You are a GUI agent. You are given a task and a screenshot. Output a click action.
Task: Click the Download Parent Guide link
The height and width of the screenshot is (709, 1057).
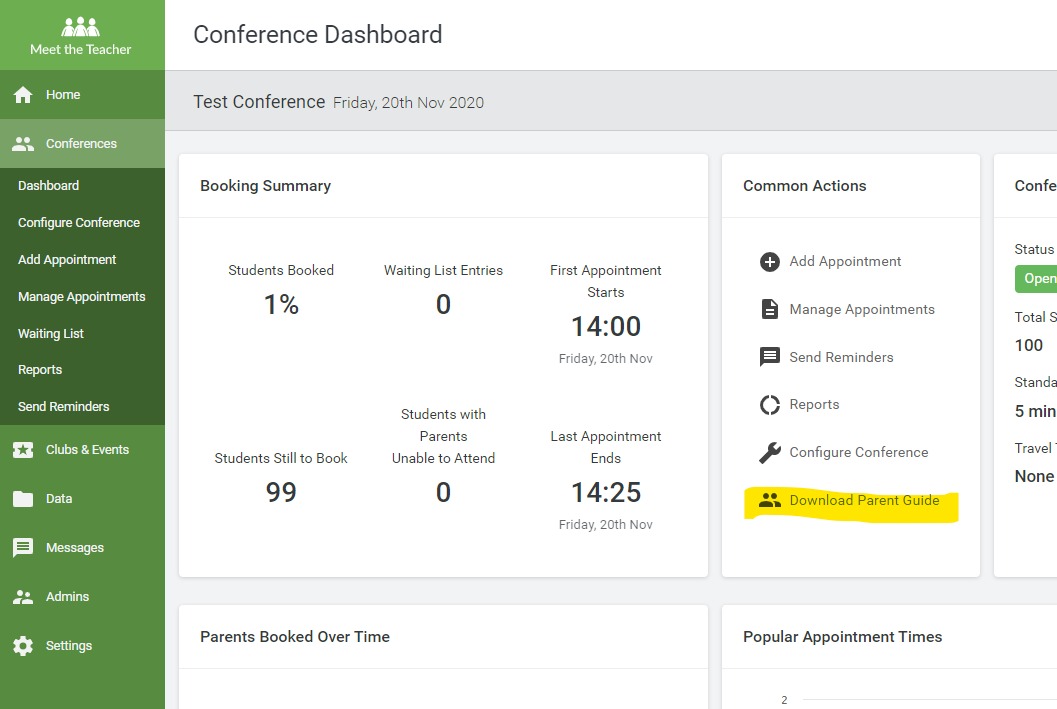tap(864, 500)
